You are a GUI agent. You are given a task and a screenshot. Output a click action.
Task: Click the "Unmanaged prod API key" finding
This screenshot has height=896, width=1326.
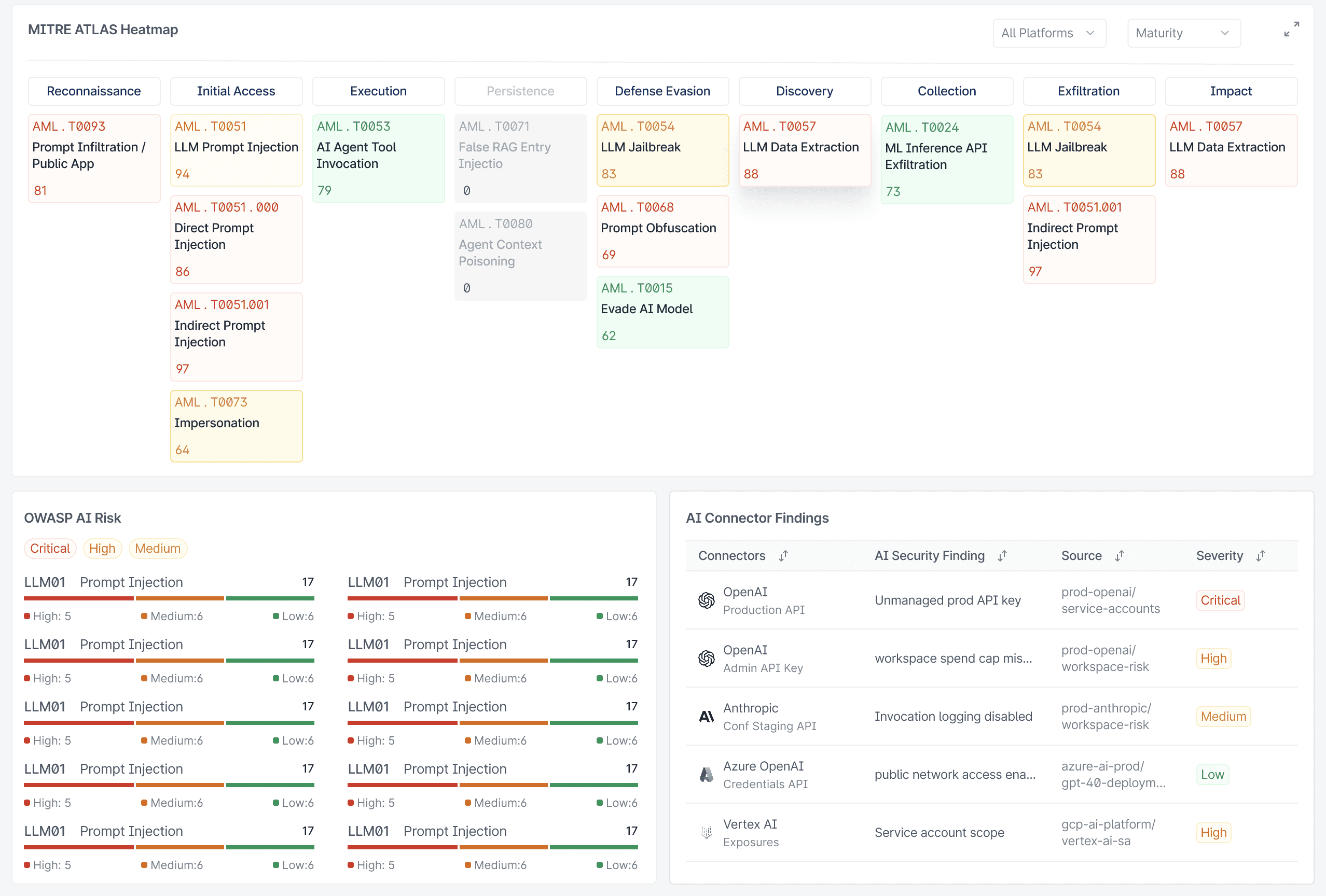click(948, 600)
